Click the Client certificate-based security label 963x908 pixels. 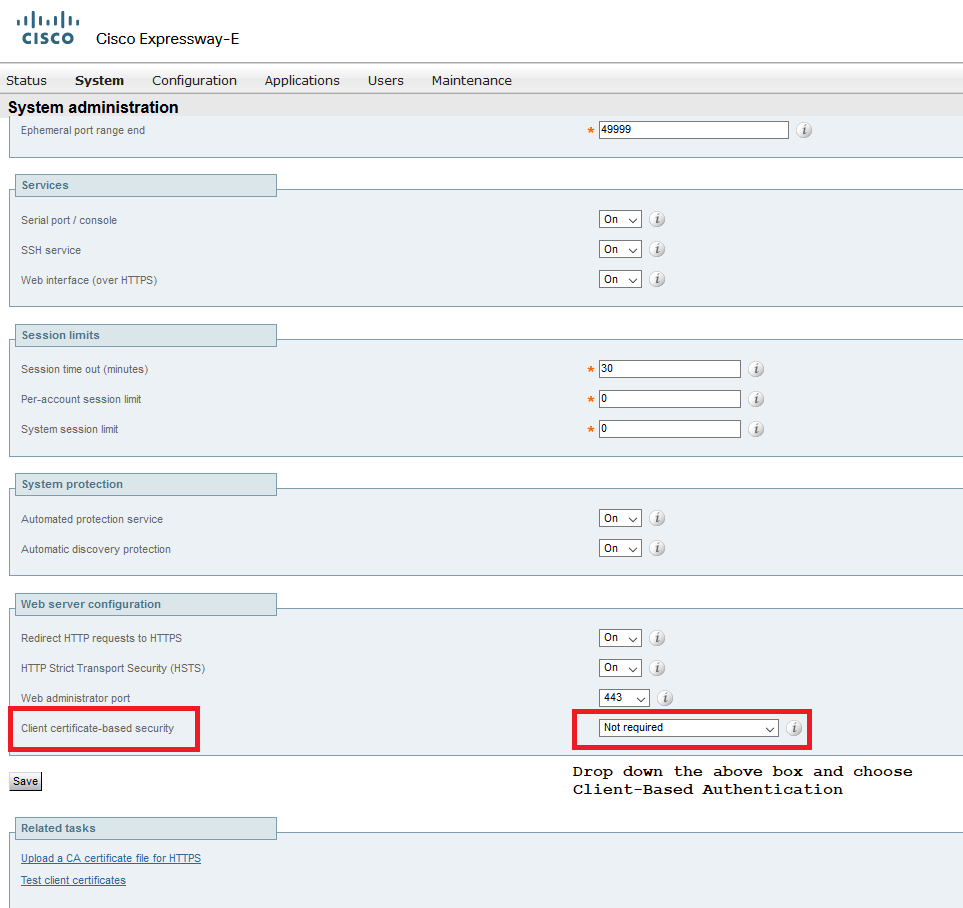click(98, 729)
